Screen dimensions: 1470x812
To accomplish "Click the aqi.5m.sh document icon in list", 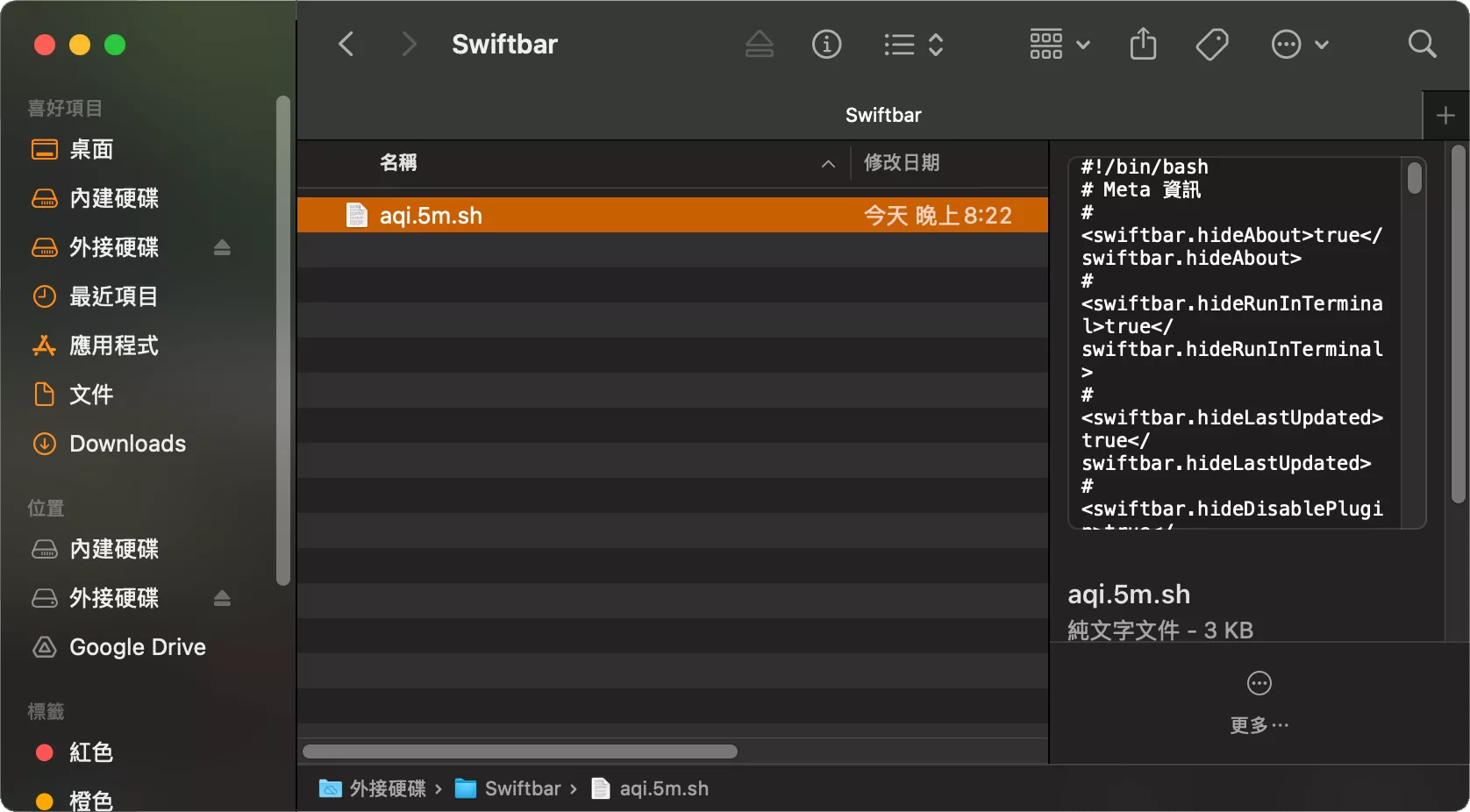I will pos(356,215).
